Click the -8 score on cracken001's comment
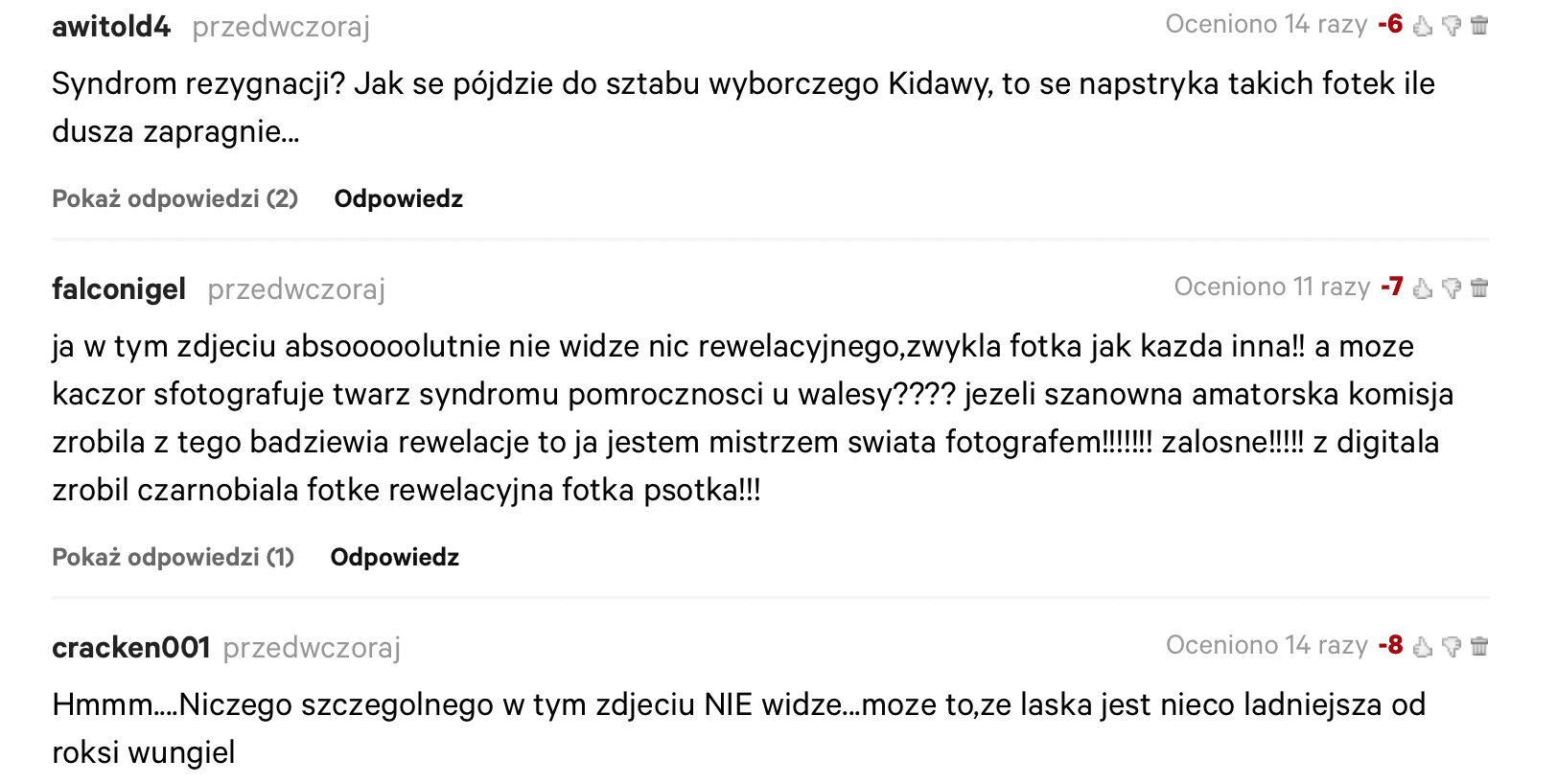Viewport: 1557px width, 784px height. [1390, 645]
